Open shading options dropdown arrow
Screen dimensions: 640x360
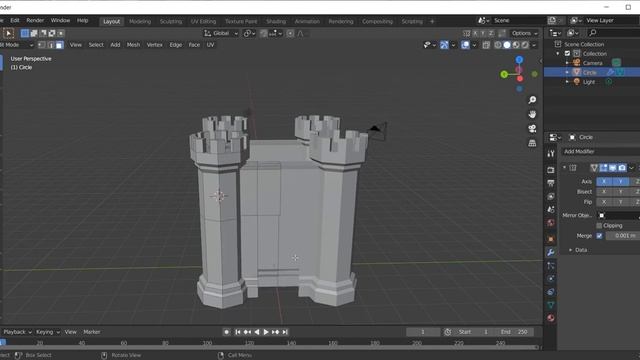(x=534, y=45)
